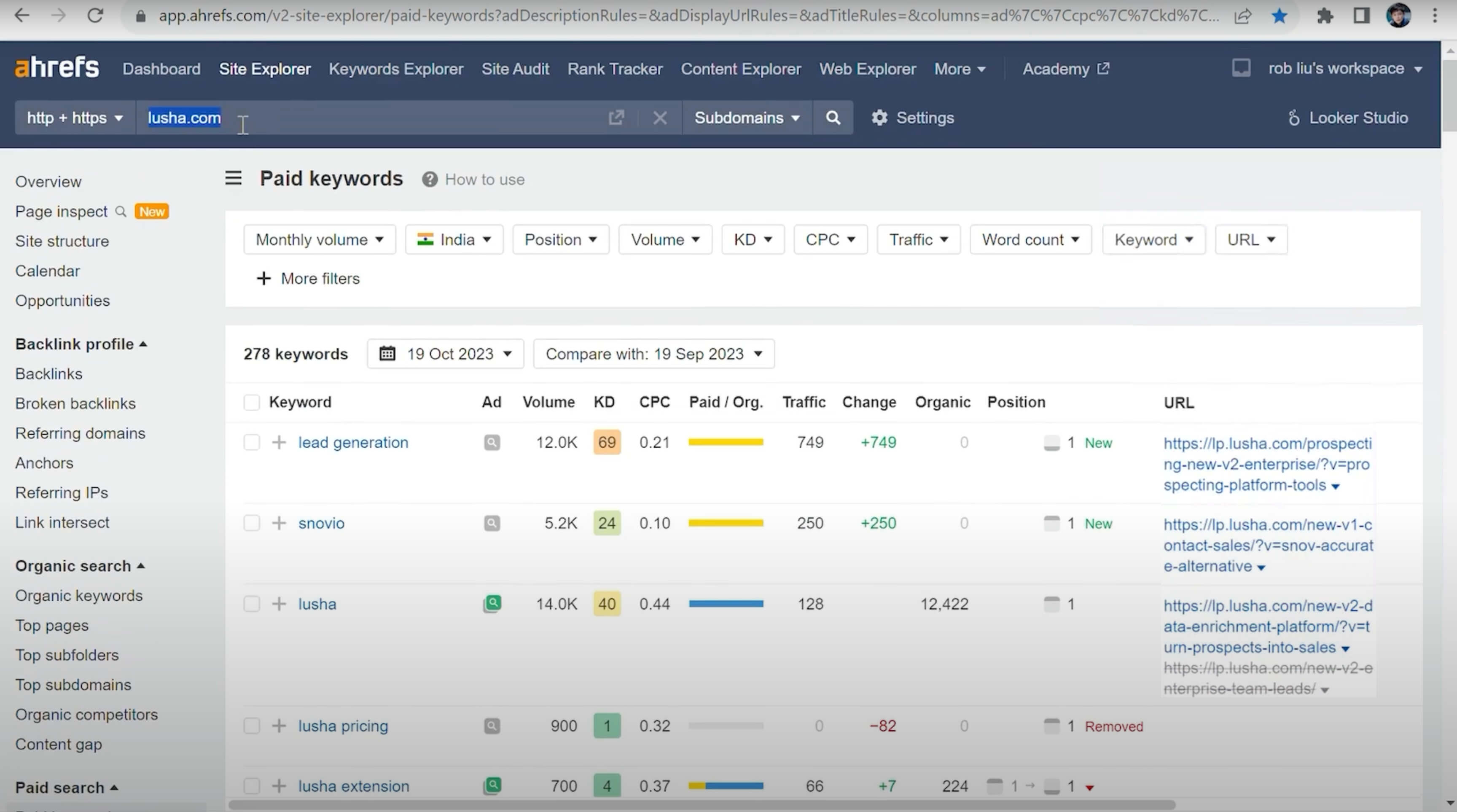The width and height of the screenshot is (1457, 812).
Task: Open Organic keywords in sidebar
Action: (x=78, y=595)
